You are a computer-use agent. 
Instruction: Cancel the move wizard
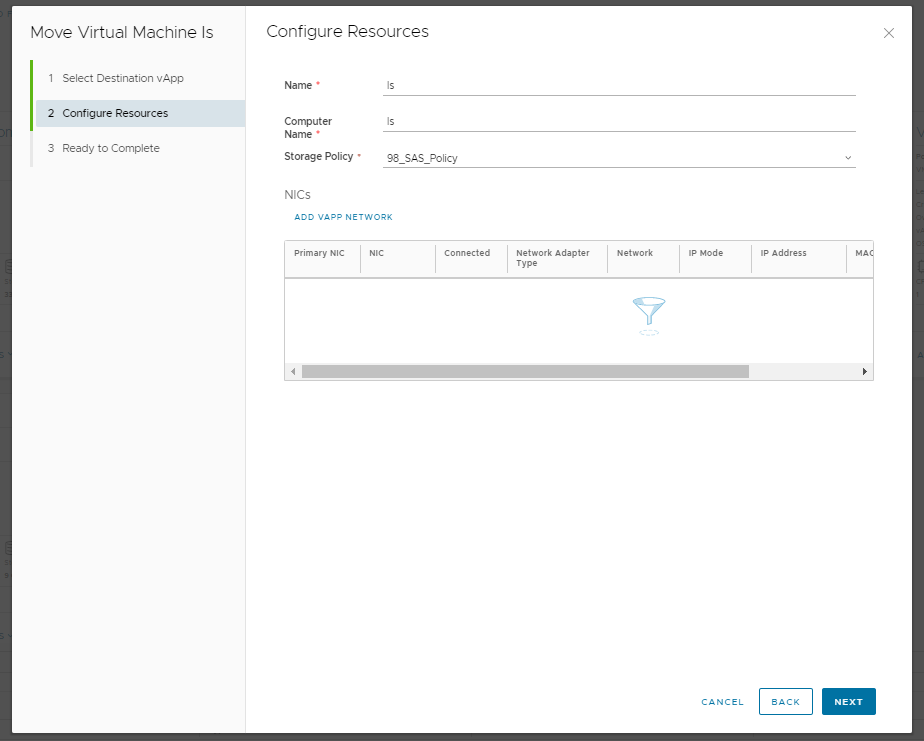722,702
